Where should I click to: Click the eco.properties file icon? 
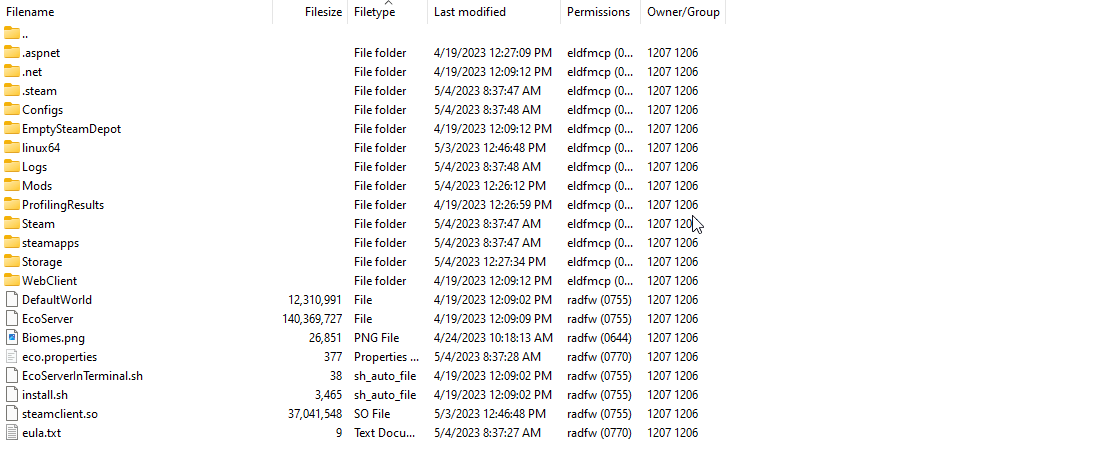click(12, 356)
